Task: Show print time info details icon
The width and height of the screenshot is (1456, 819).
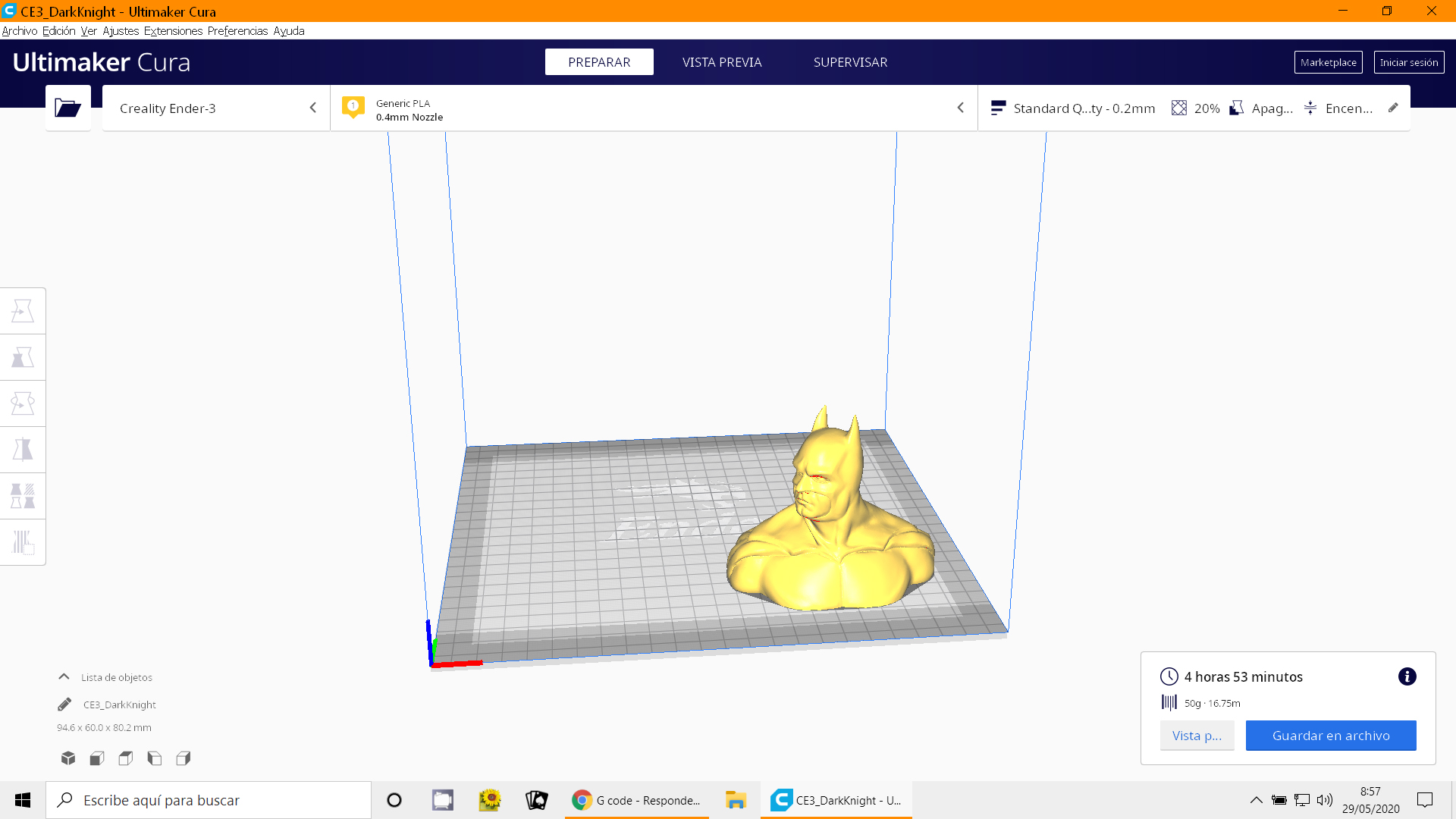Action: [x=1407, y=676]
